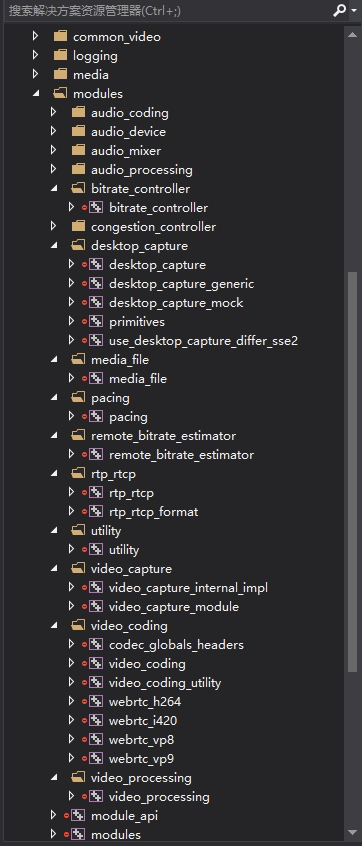Click the webrtc_h264 project icon

pos(95,701)
